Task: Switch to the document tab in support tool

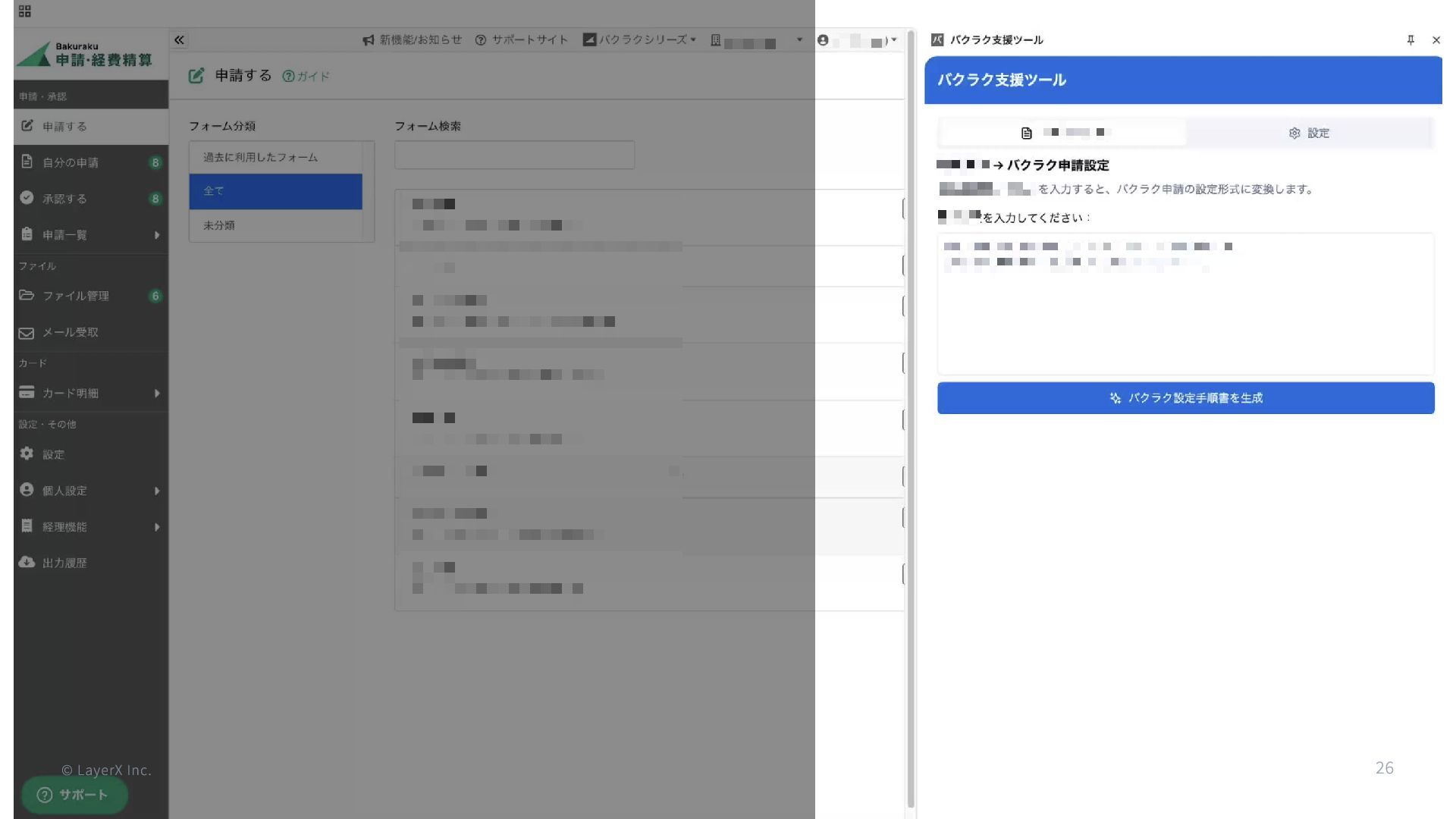Action: tap(1063, 133)
